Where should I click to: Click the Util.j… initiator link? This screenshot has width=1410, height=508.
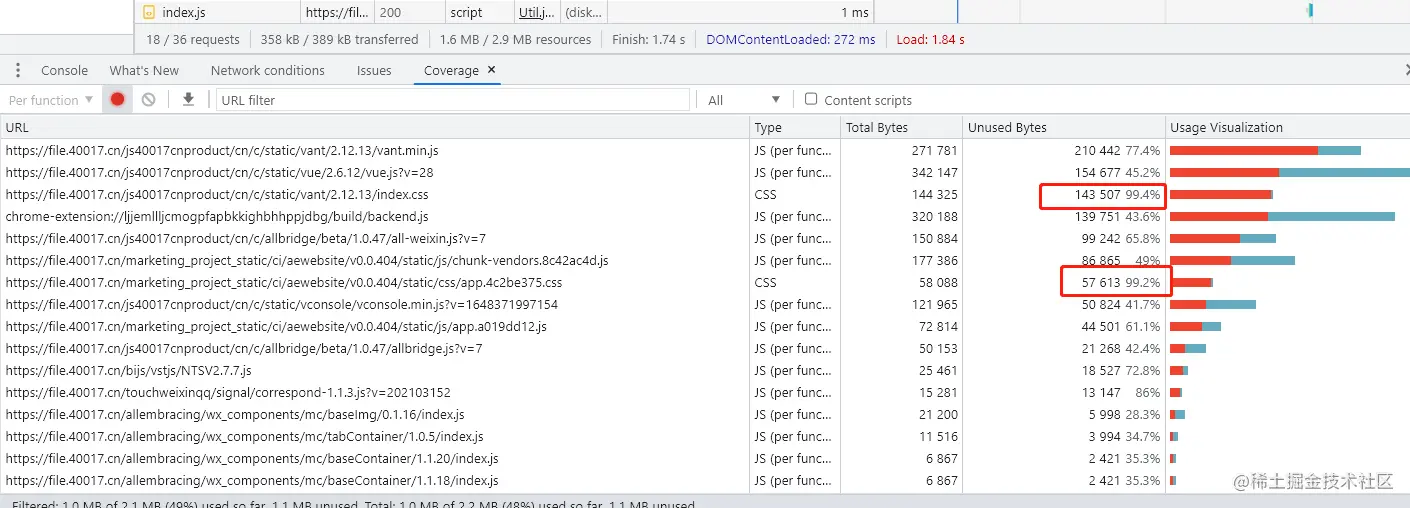point(537,12)
